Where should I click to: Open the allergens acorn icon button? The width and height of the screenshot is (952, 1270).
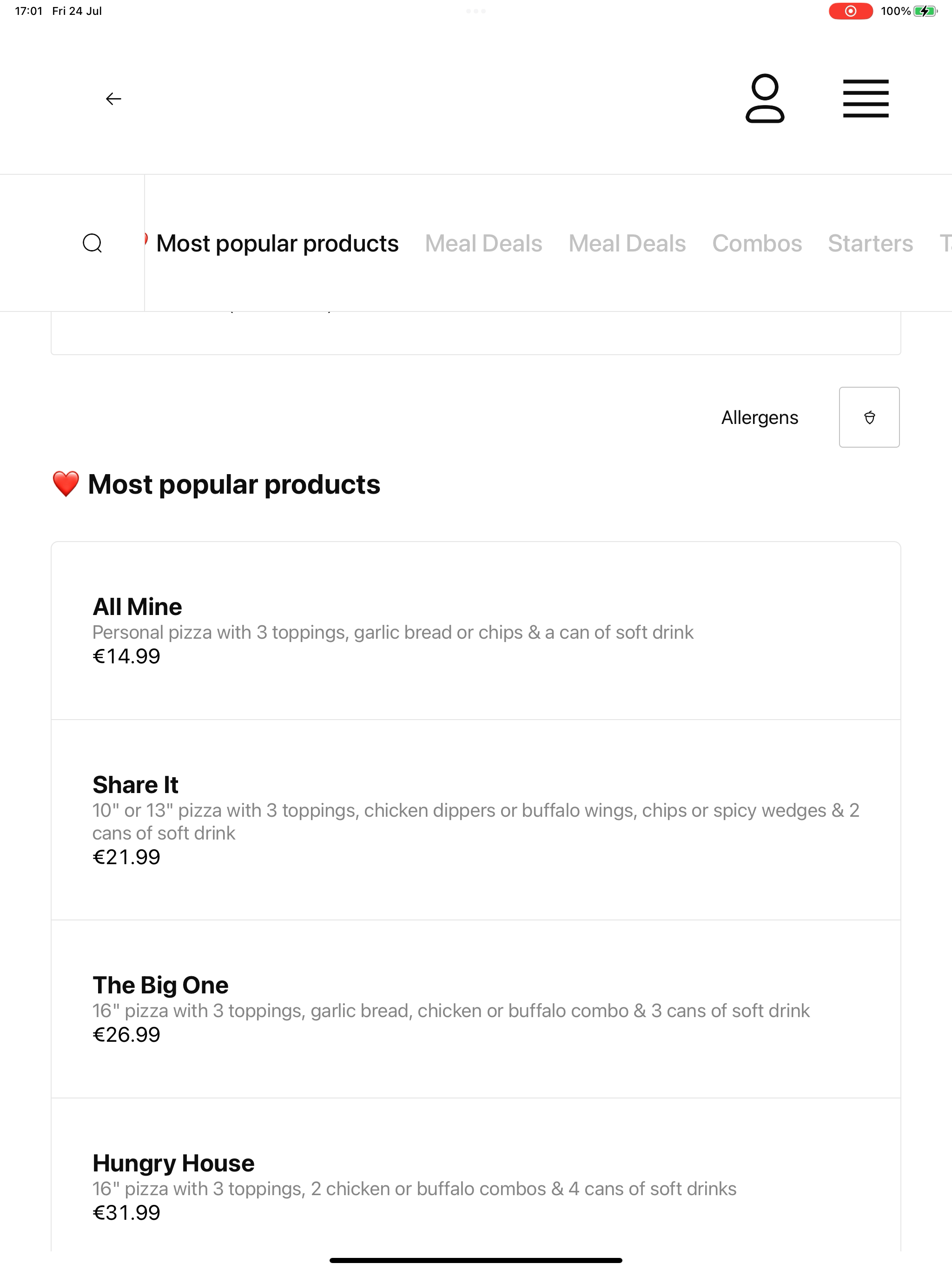(869, 417)
